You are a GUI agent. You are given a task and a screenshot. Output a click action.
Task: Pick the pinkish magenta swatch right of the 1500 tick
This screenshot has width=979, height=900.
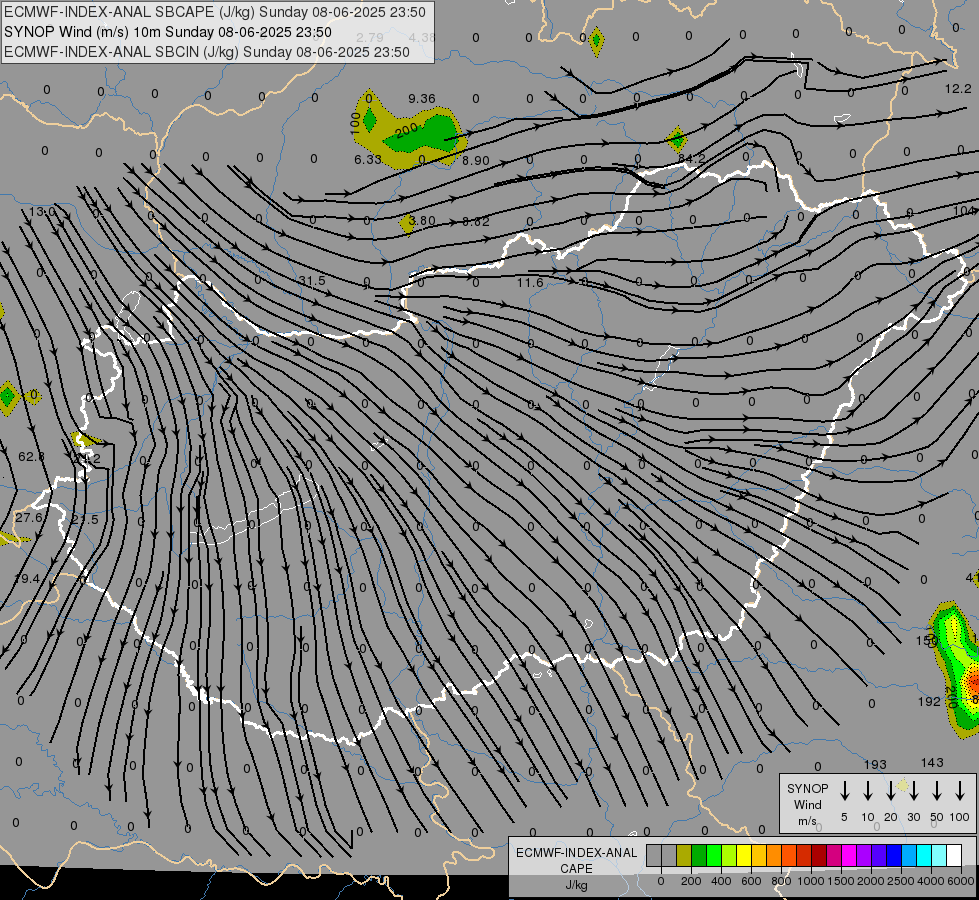tap(834, 855)
